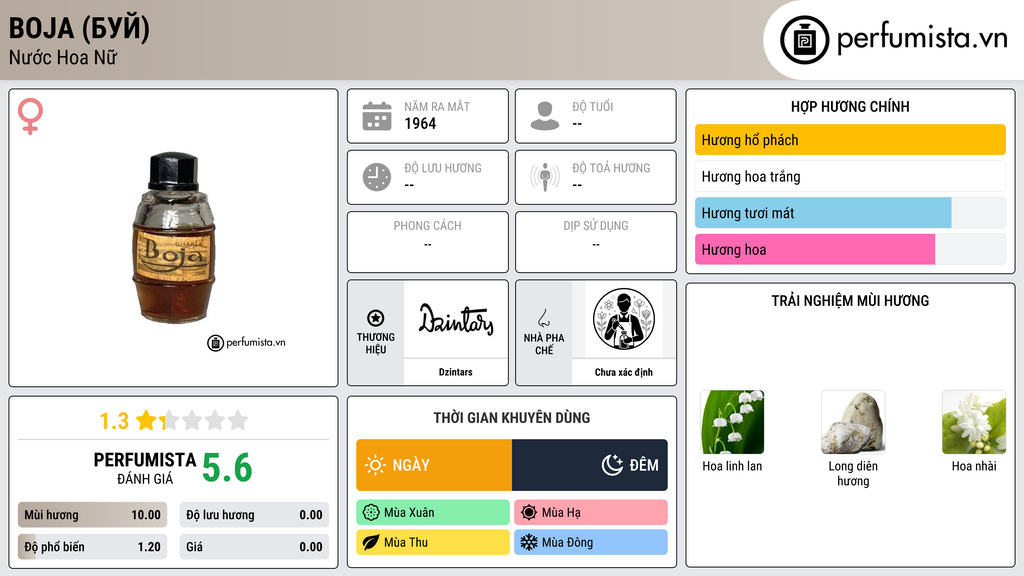Click the moon icon next to Đêm
Image resolution: width=1024 pixels, height=576 pixels.
tap(612, 465)
